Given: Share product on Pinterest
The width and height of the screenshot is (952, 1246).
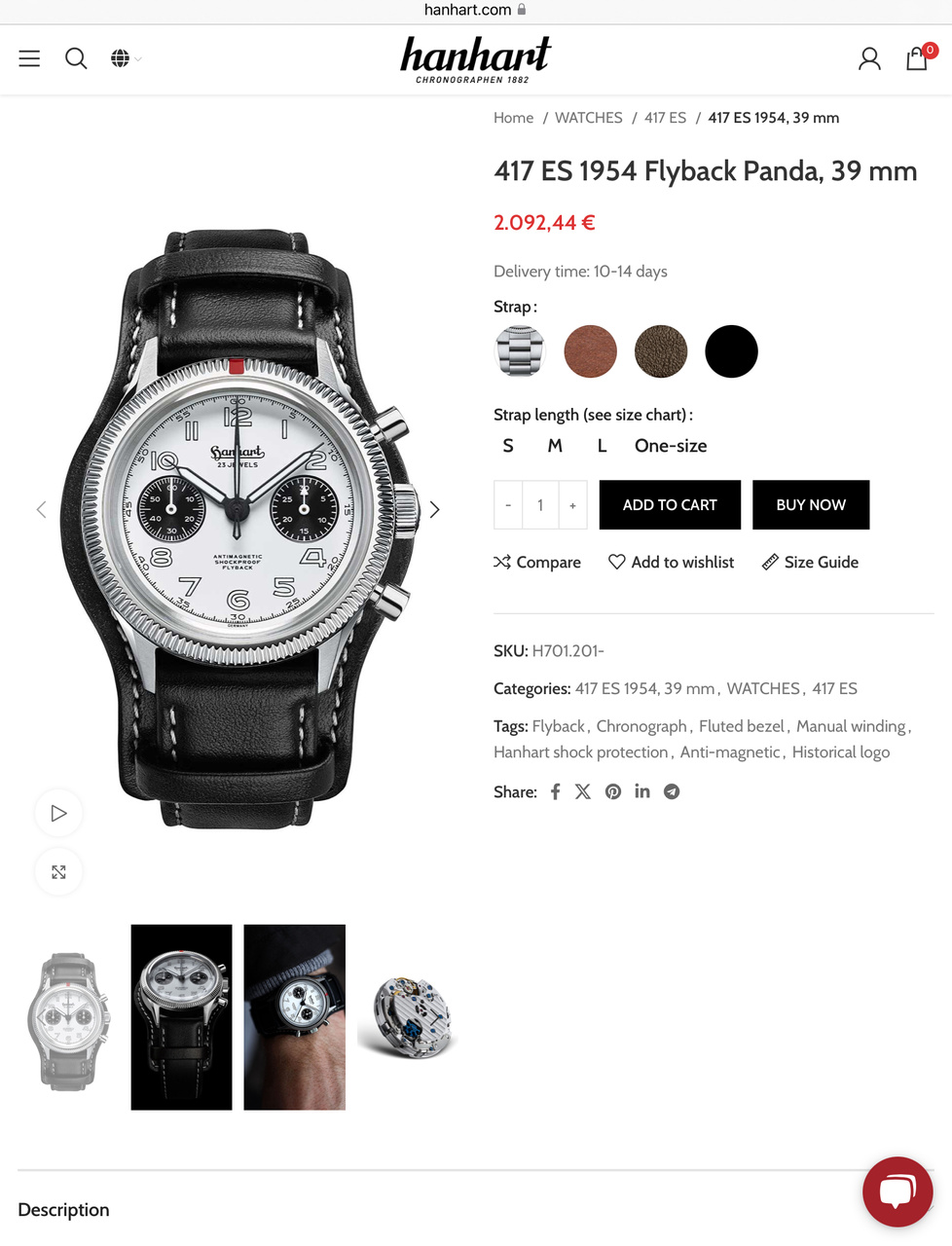Looking at the screenshot, I should [613, 791].
